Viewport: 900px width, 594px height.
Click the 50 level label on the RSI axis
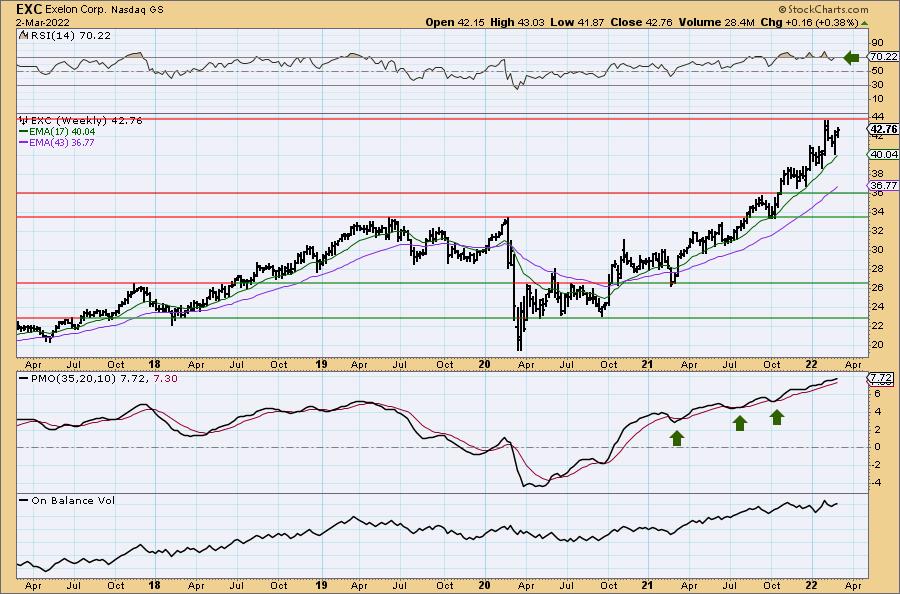coord(877,71)
